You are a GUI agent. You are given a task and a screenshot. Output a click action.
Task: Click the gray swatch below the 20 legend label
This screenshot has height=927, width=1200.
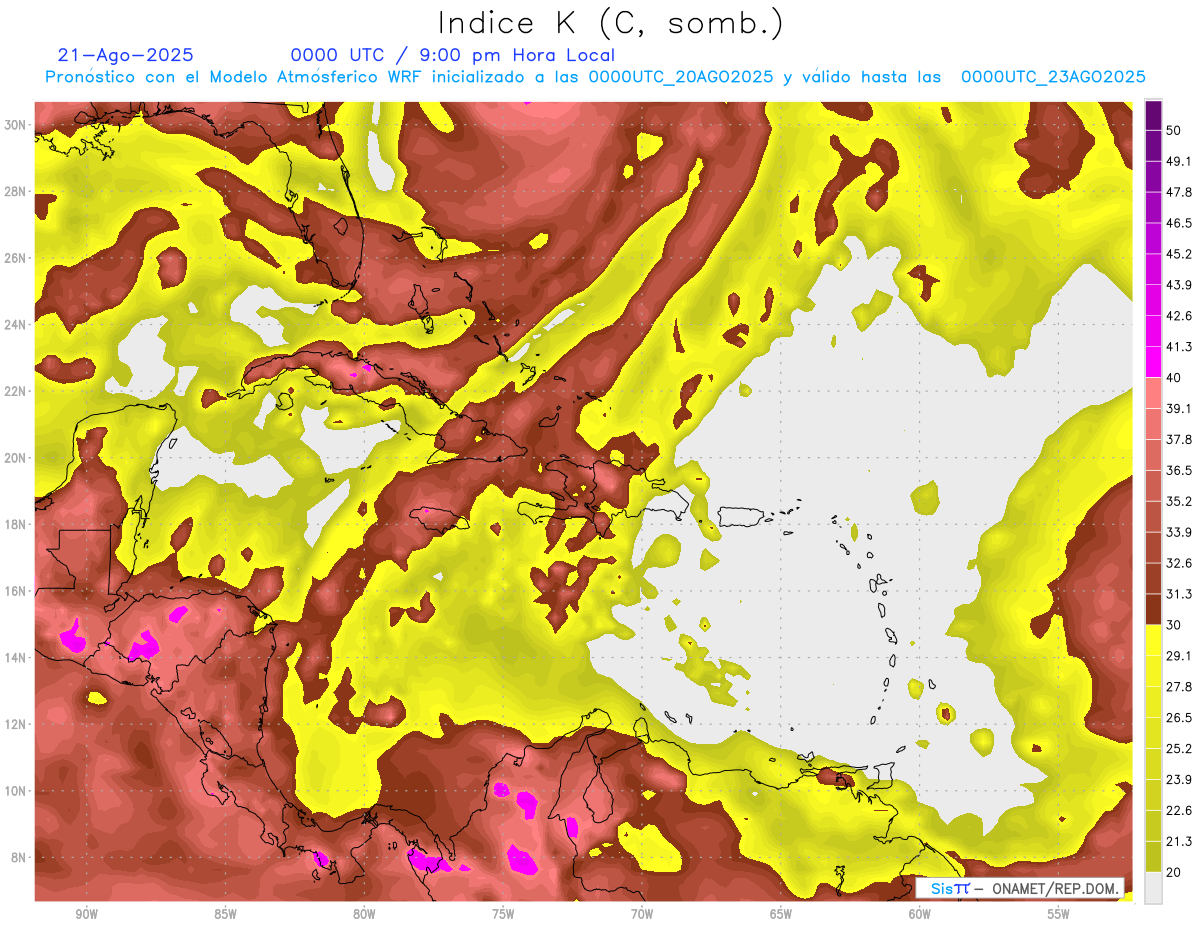[1153, 888]
